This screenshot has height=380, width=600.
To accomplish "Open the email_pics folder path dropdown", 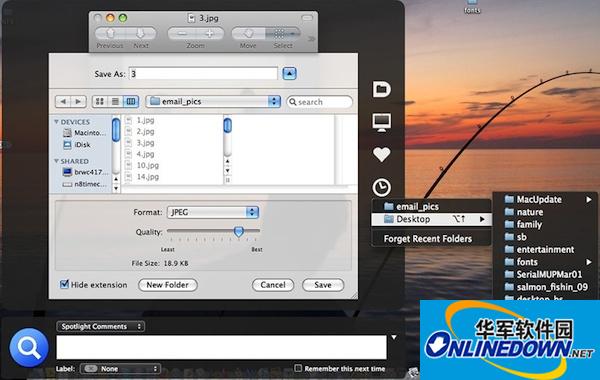I will coord(213,101).
